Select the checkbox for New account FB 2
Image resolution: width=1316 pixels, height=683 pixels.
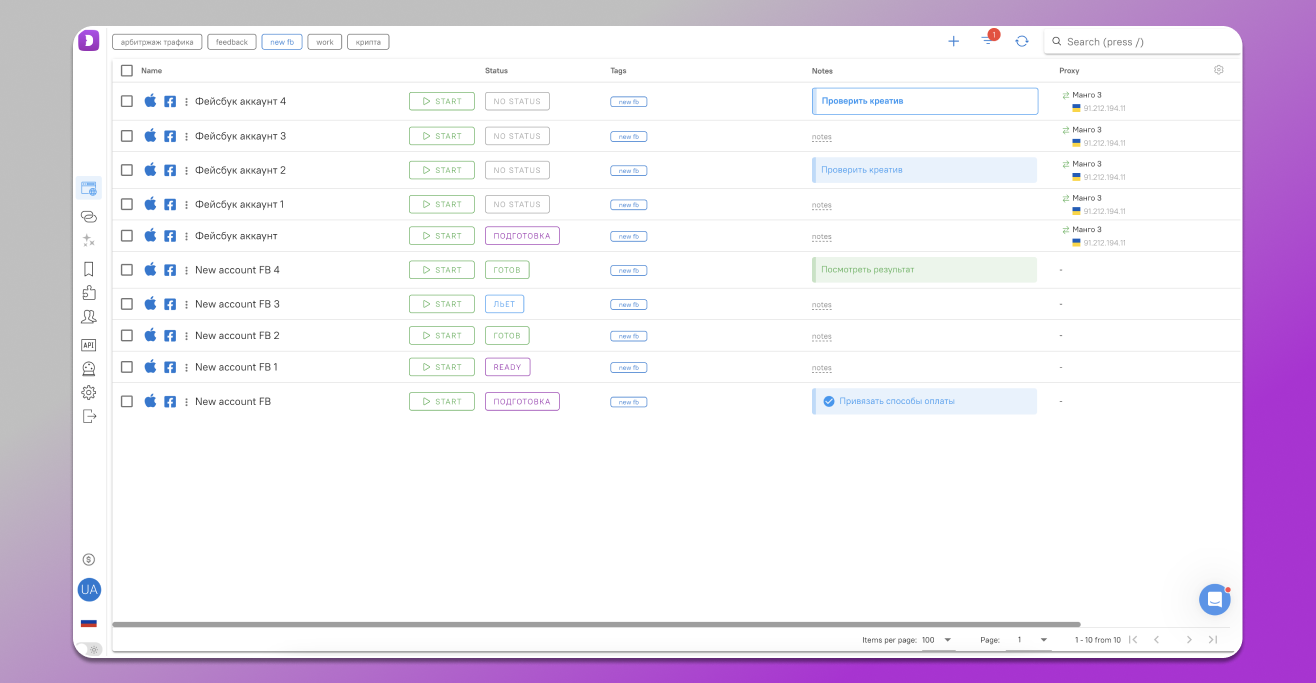coord(127,335)
